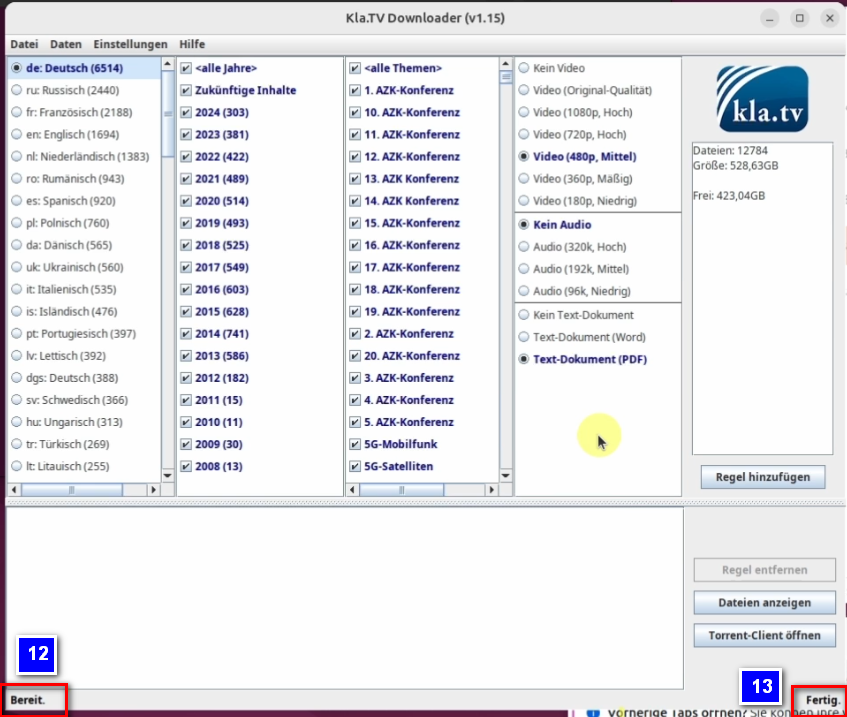Image resolution: width=847 pixels, height=717 pixels.
Task: Uncheck year 2023 (381)
Action: pyautogui.click(x=186, y=135)
